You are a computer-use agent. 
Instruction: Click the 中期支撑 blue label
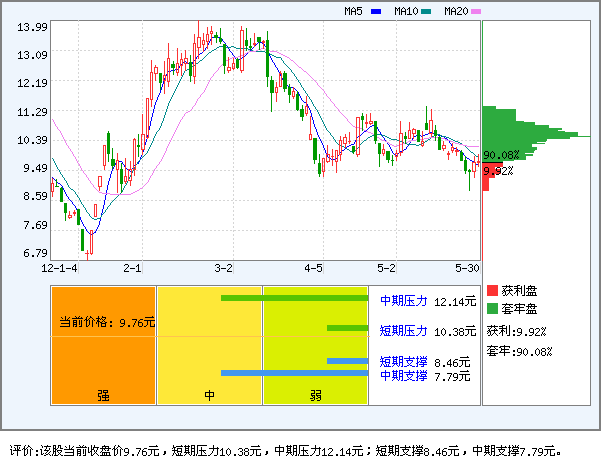pos(404,376)
